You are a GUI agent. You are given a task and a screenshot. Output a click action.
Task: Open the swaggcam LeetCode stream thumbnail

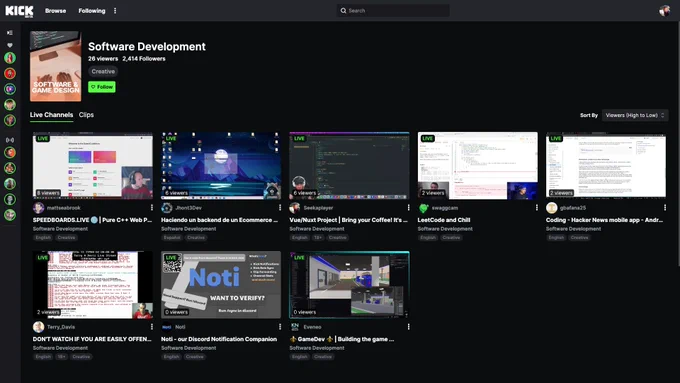[477, 166]
